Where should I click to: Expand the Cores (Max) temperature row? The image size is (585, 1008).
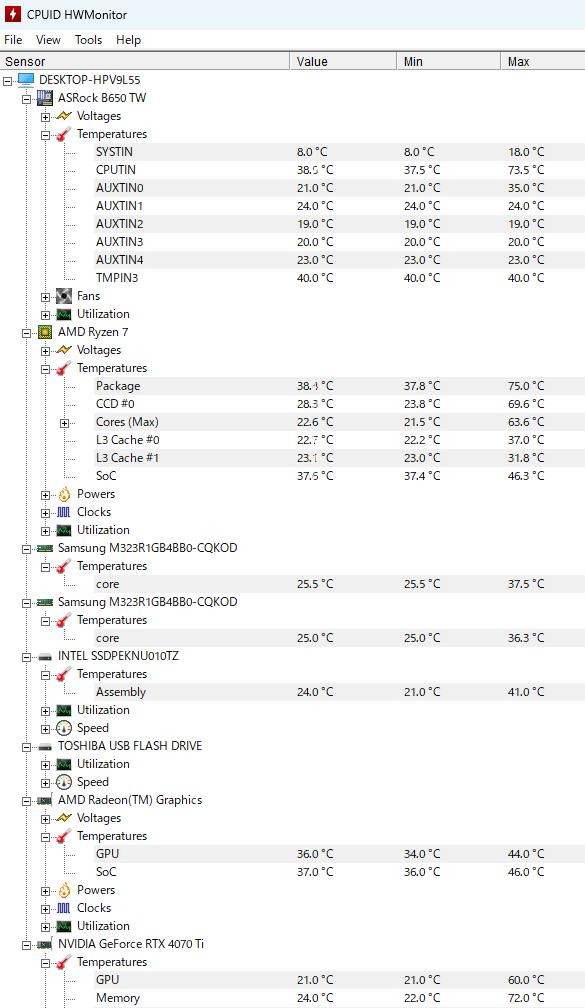tap(64, 423)
